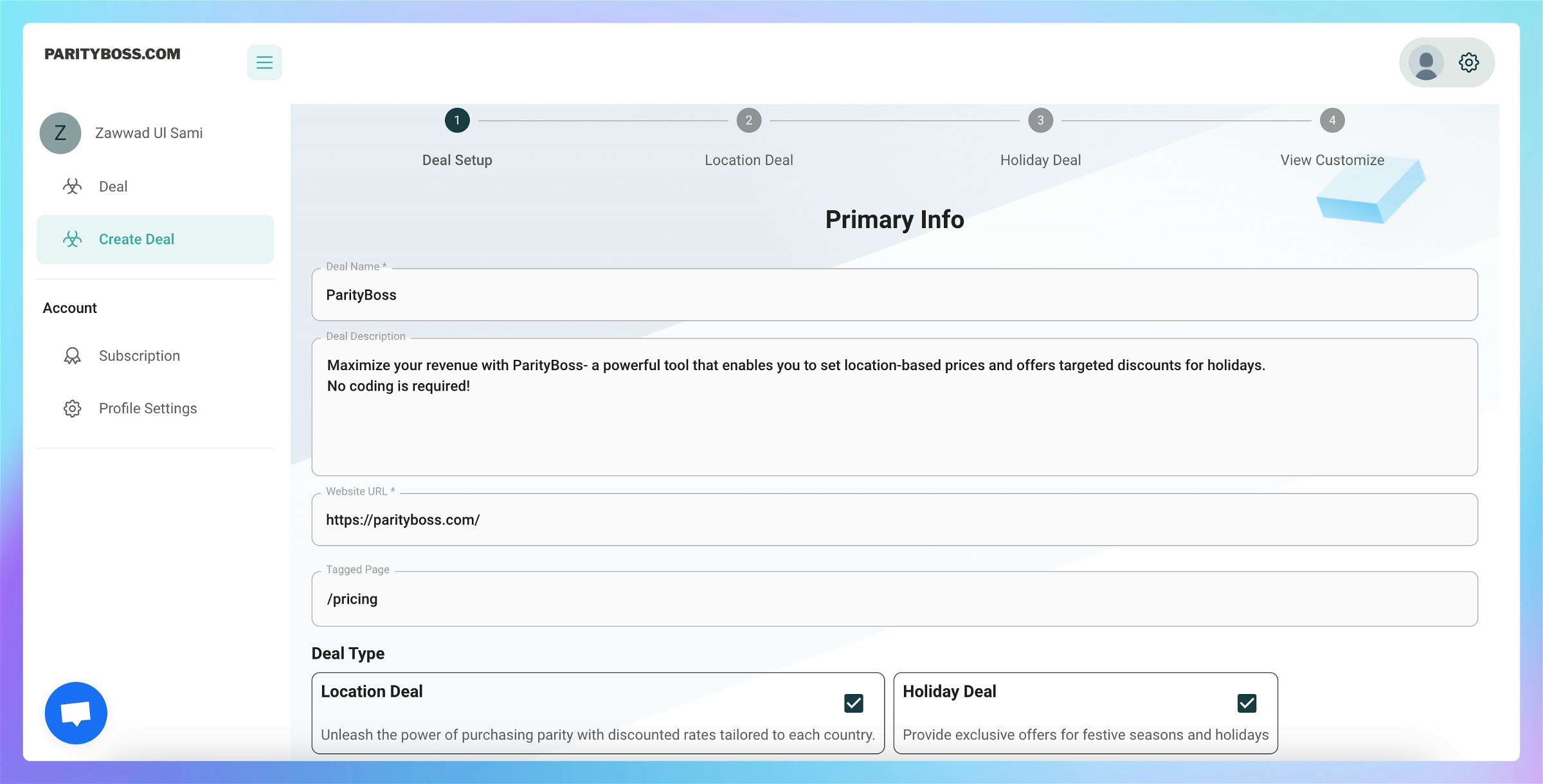Click the Primary Info heading
The height and width of the screenshot is (784, 1543).
[894, 220]
